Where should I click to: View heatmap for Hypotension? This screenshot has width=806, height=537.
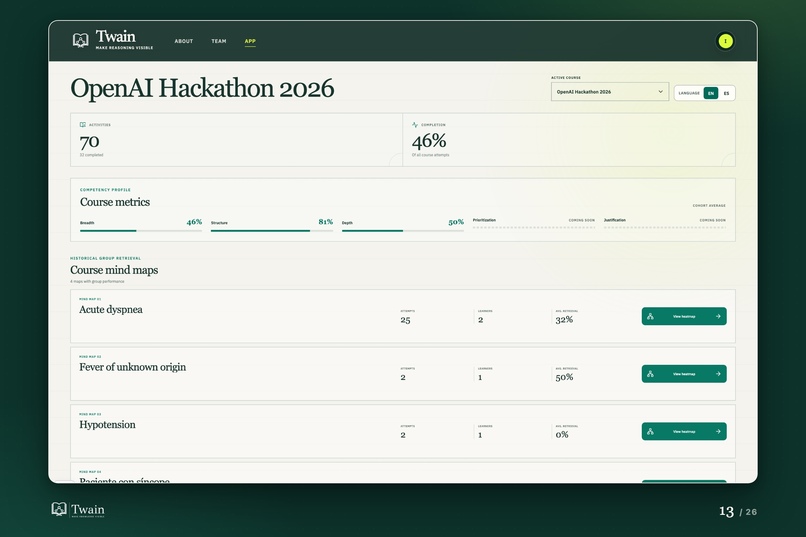[x=684, y=432]
